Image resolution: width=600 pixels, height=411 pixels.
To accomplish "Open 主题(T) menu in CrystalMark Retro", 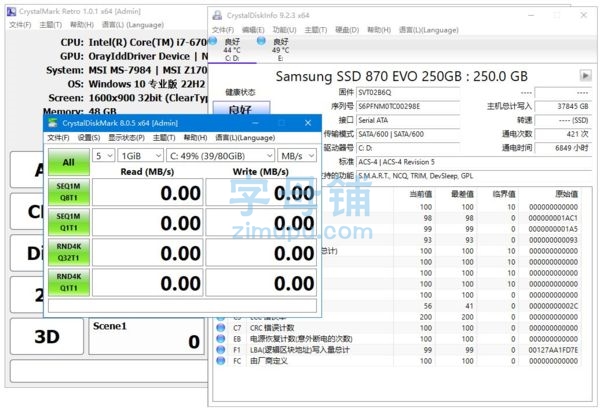I will click(51, 25).
